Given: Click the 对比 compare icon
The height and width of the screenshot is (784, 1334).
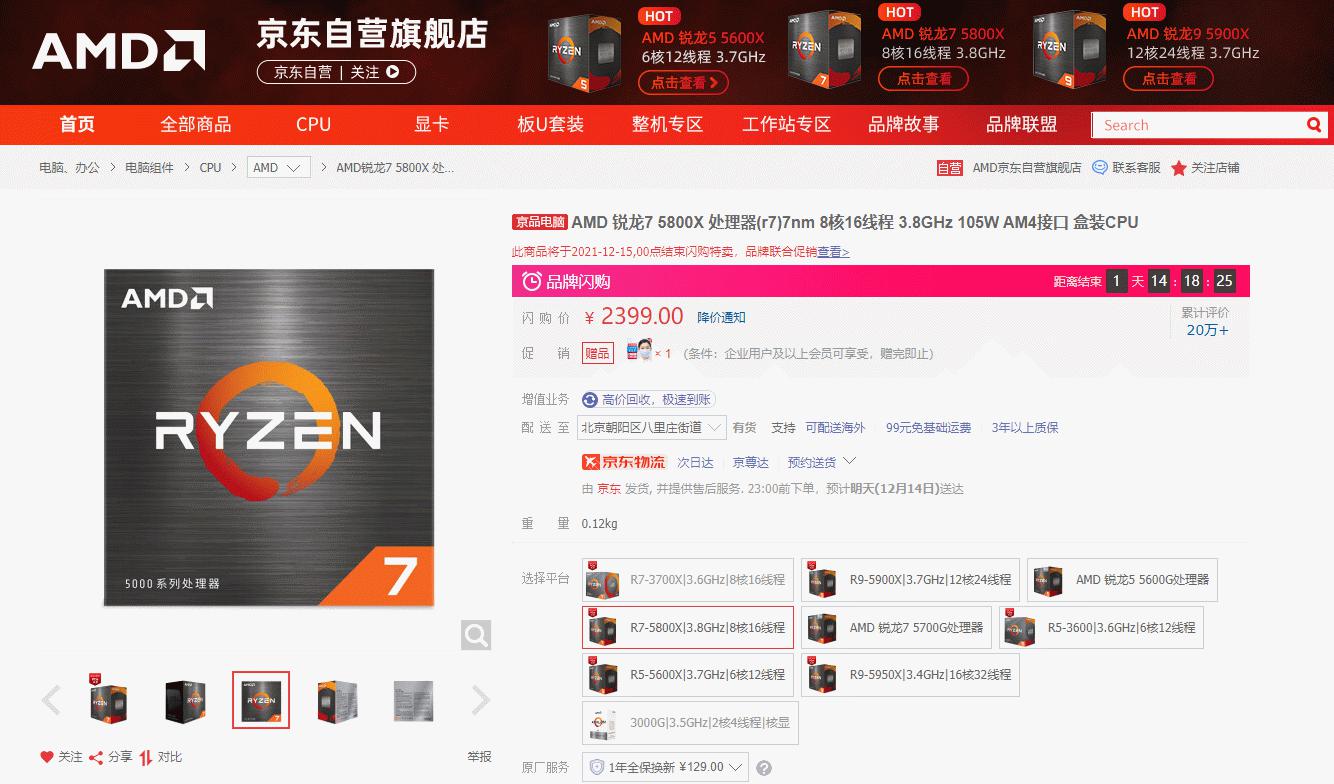Looking at the screenshot, I should [x=146, y=757].
